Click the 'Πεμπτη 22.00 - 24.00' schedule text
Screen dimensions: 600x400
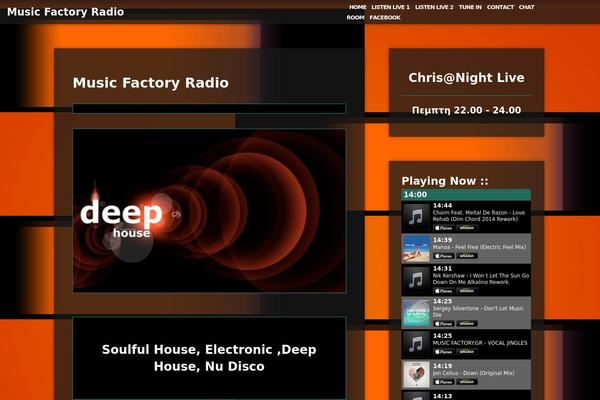466,110
